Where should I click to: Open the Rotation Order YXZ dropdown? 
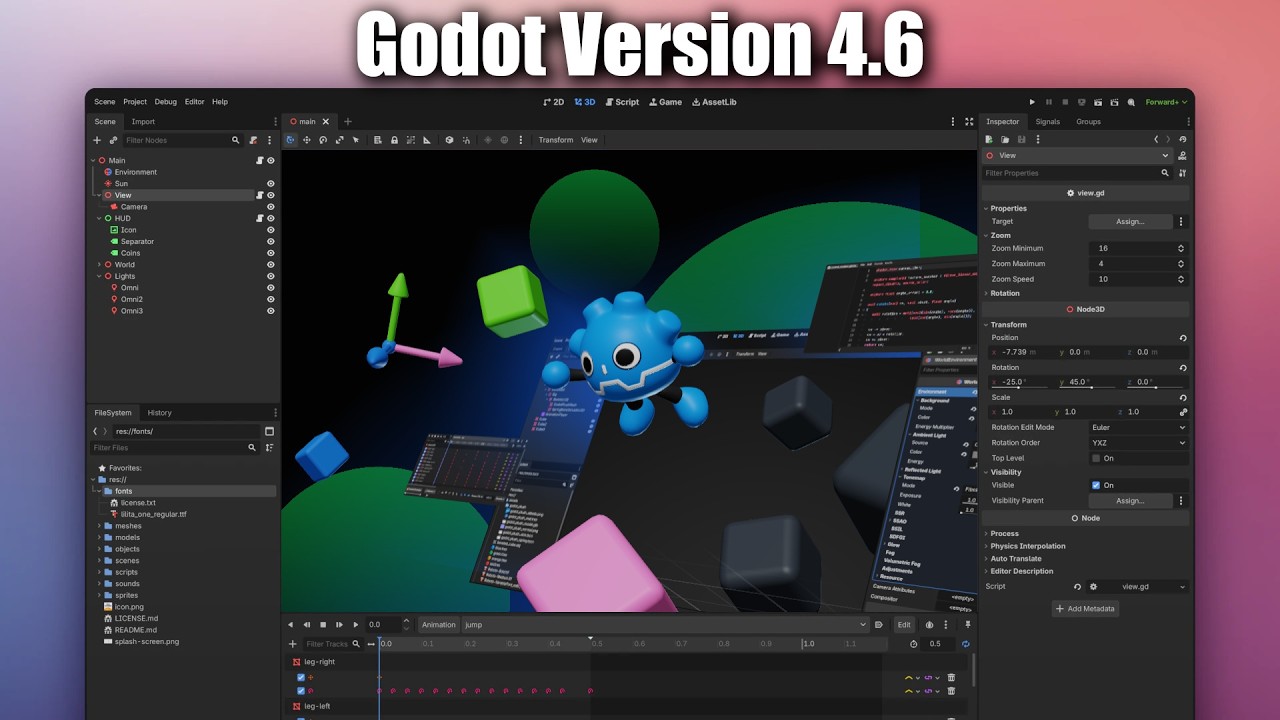point(1138,443)
